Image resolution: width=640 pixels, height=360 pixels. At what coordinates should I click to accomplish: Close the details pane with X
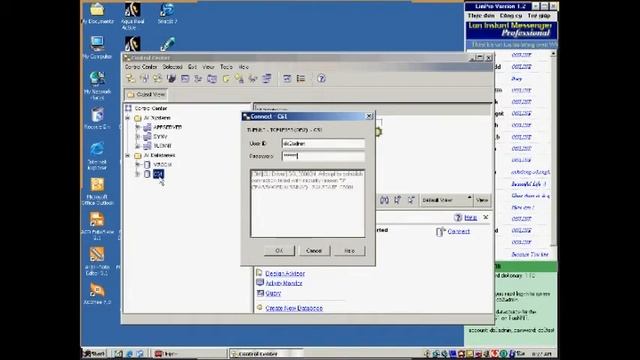pyautogui.click(x=486, y=217)
